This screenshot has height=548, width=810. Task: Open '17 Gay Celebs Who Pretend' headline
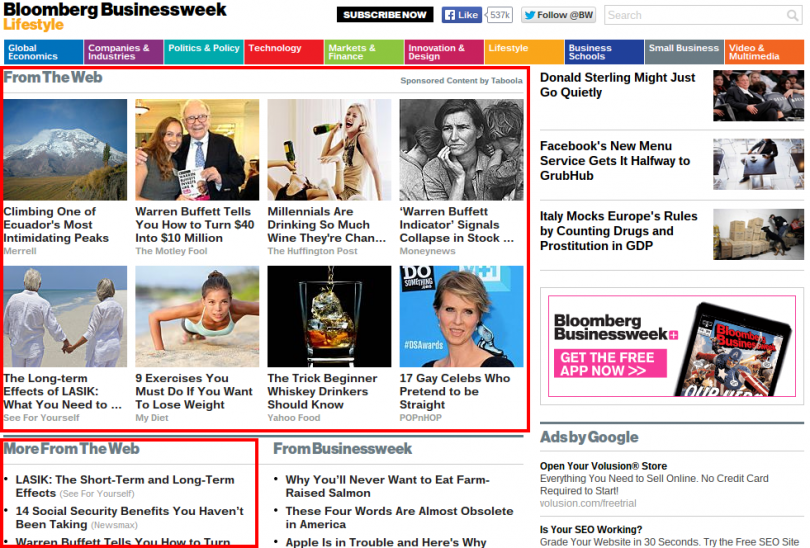coord(455,392)
